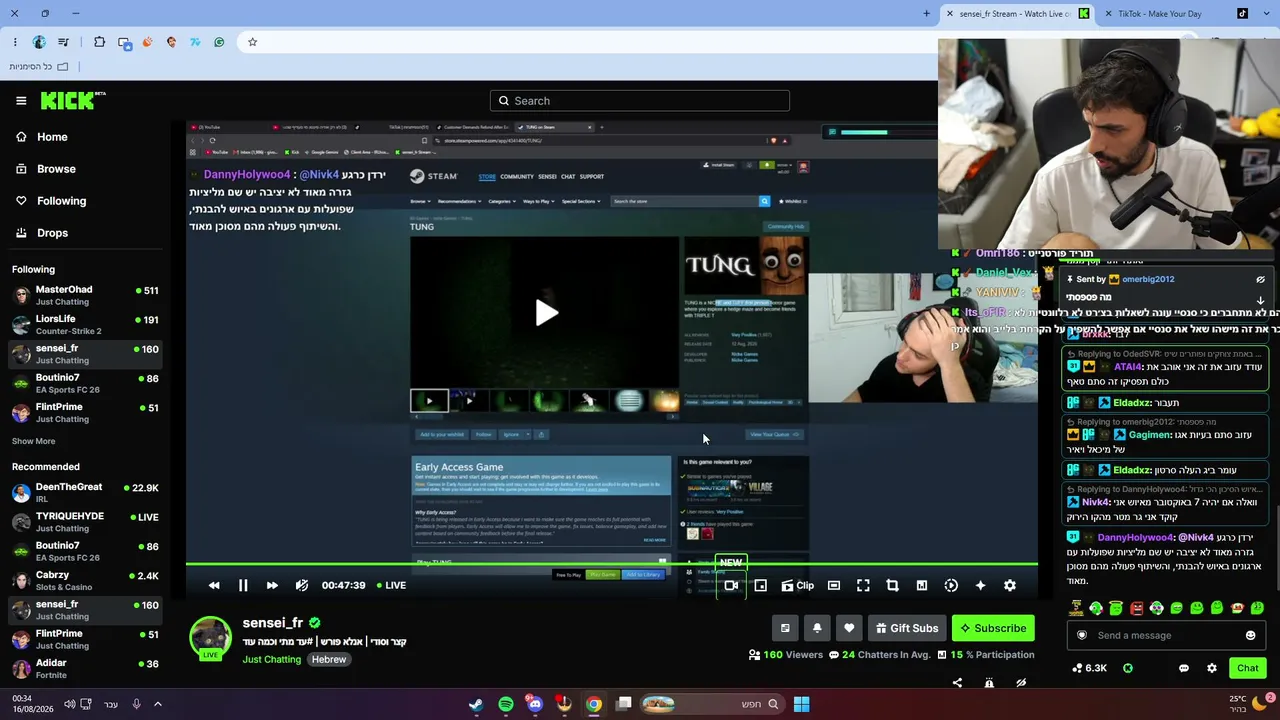
Task: Open MasterOhad's followed channel
Action: (x=85, y=295)
